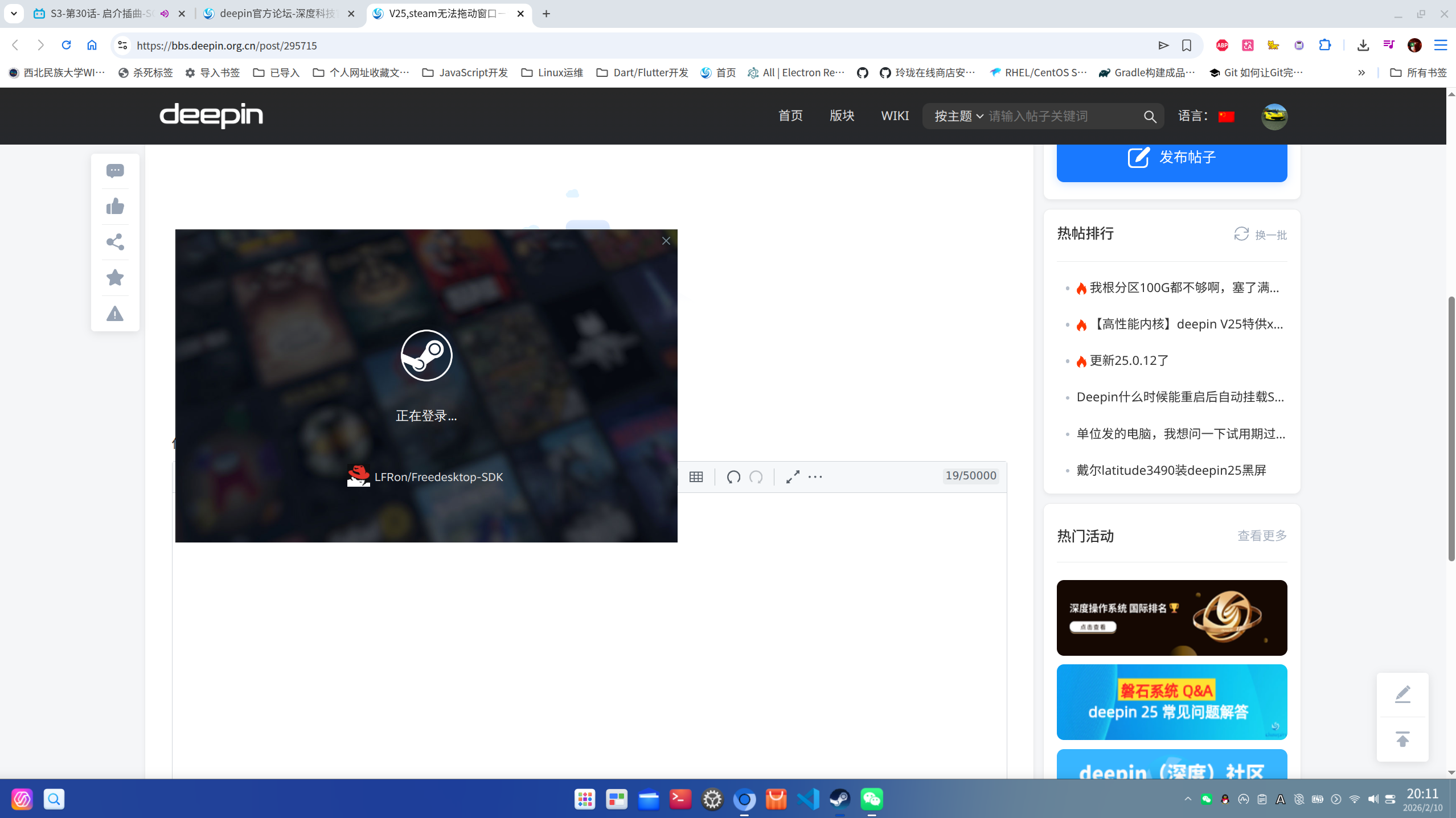This screenshot has width=1456, height=818.
Task: Open the editor's more options ellipsis
Action: 815,476
